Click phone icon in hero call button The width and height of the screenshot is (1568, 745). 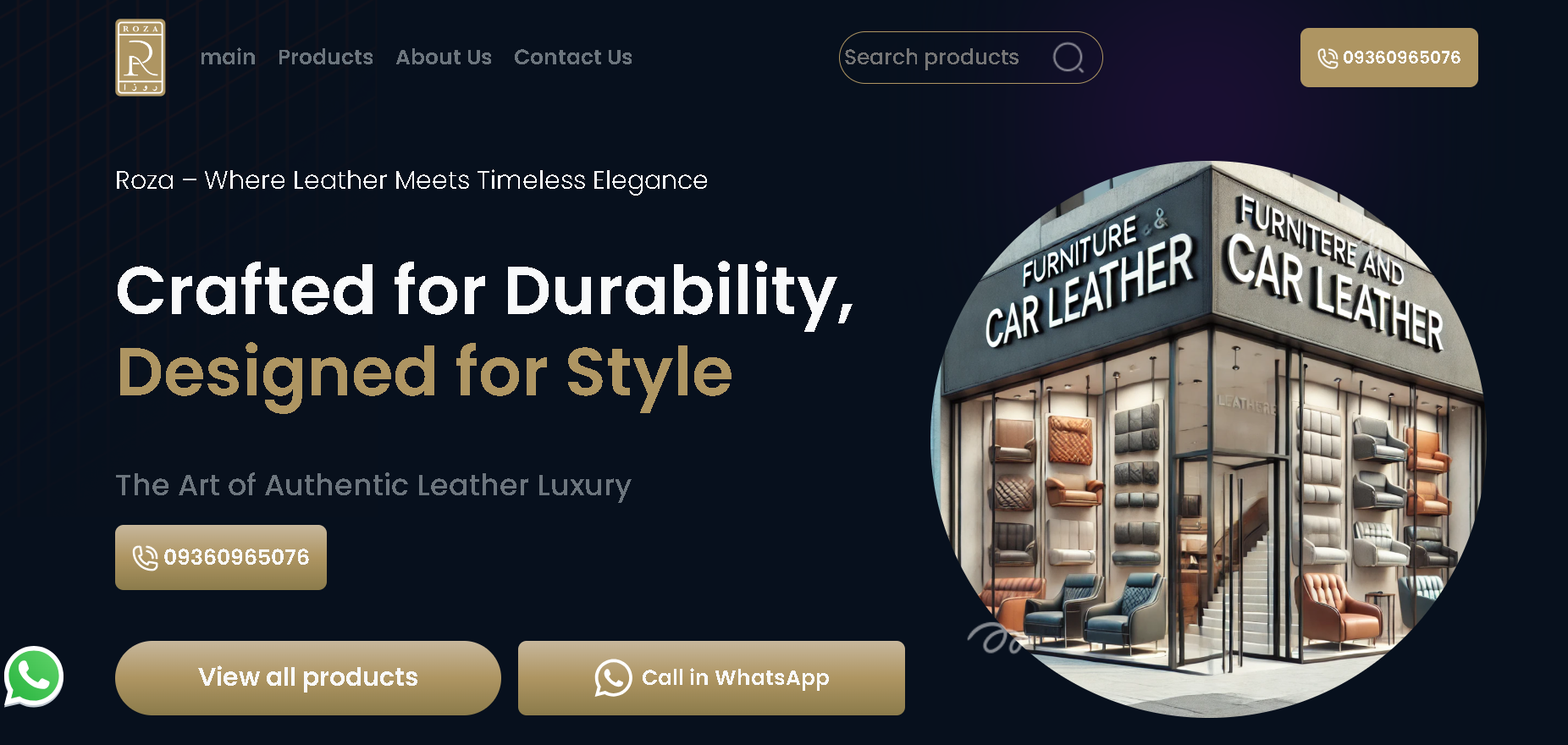click(x=145, y=557)
